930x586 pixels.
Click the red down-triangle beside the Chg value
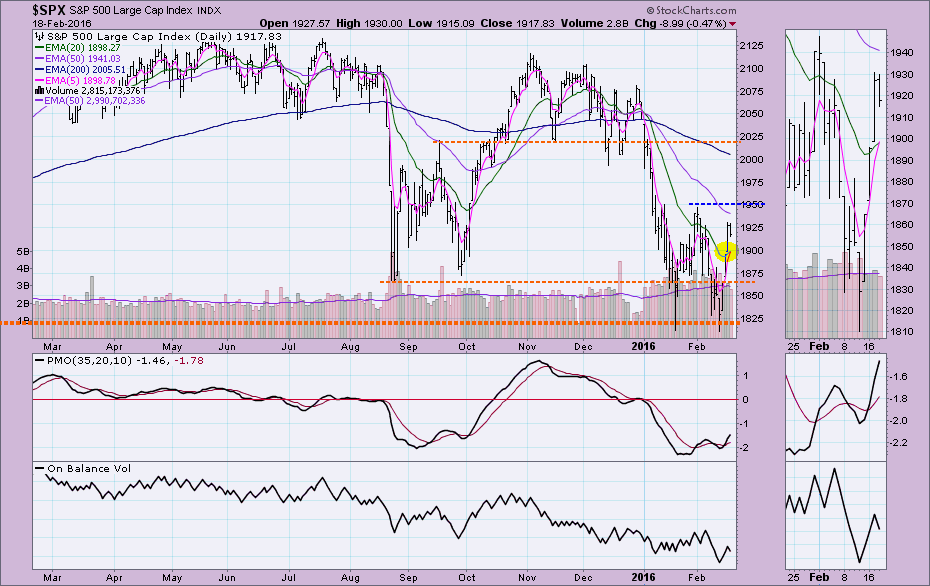click(732, 24)
